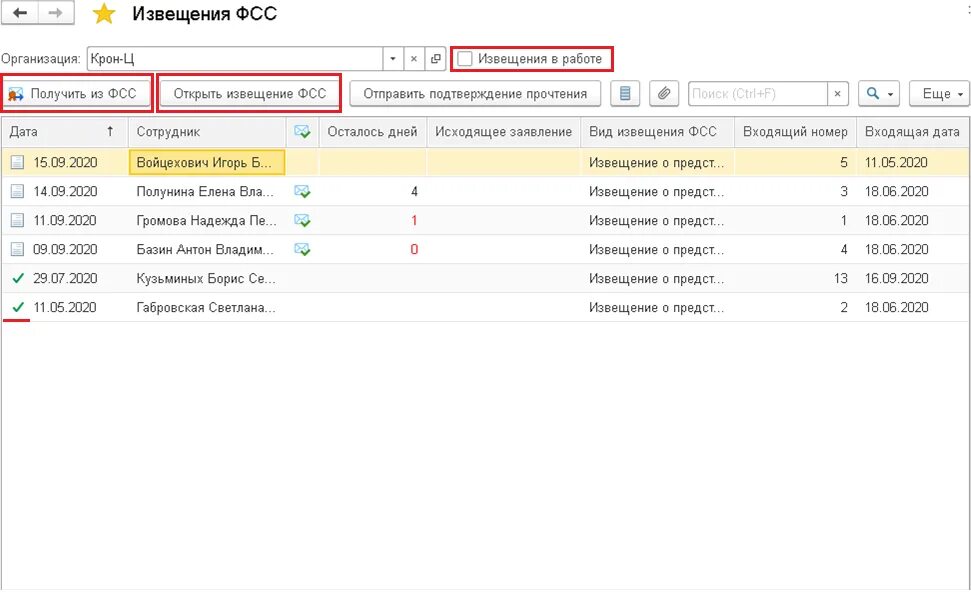
Task: Click the document icon in 15.09.2020 row
Action: (x=17, y=162)
